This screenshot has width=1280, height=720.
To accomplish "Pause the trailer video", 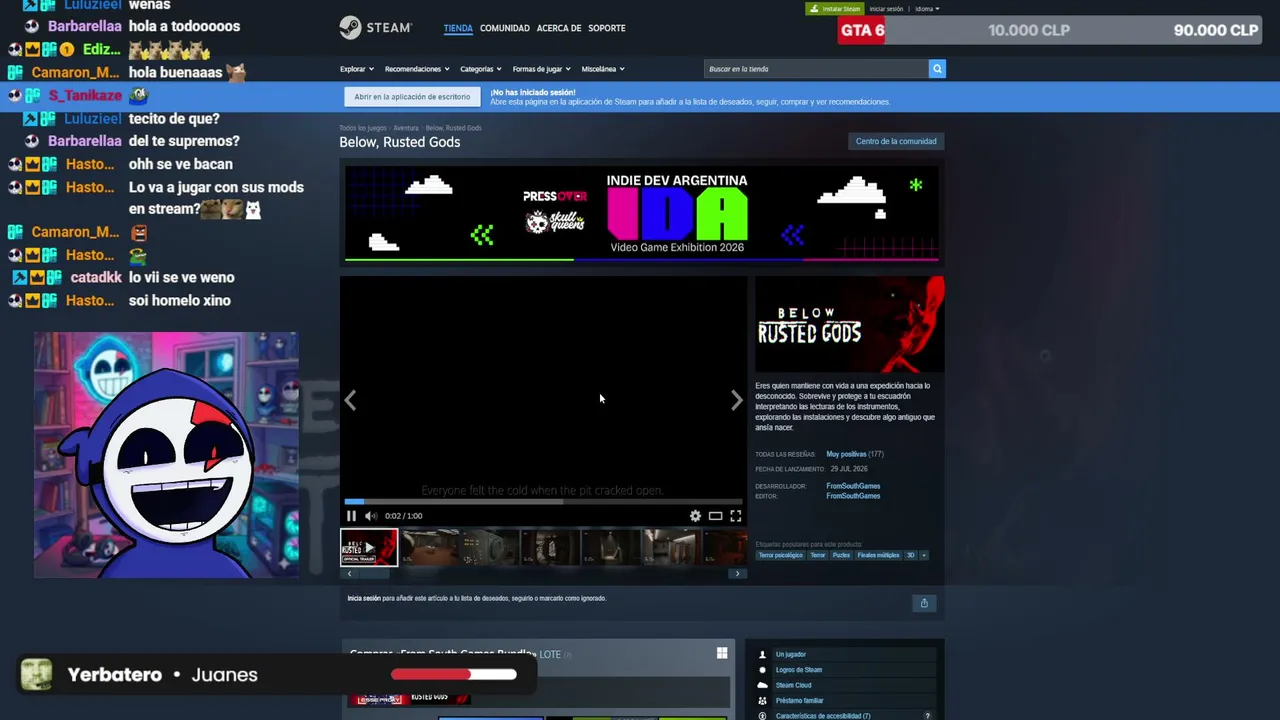I will (351, 516).
